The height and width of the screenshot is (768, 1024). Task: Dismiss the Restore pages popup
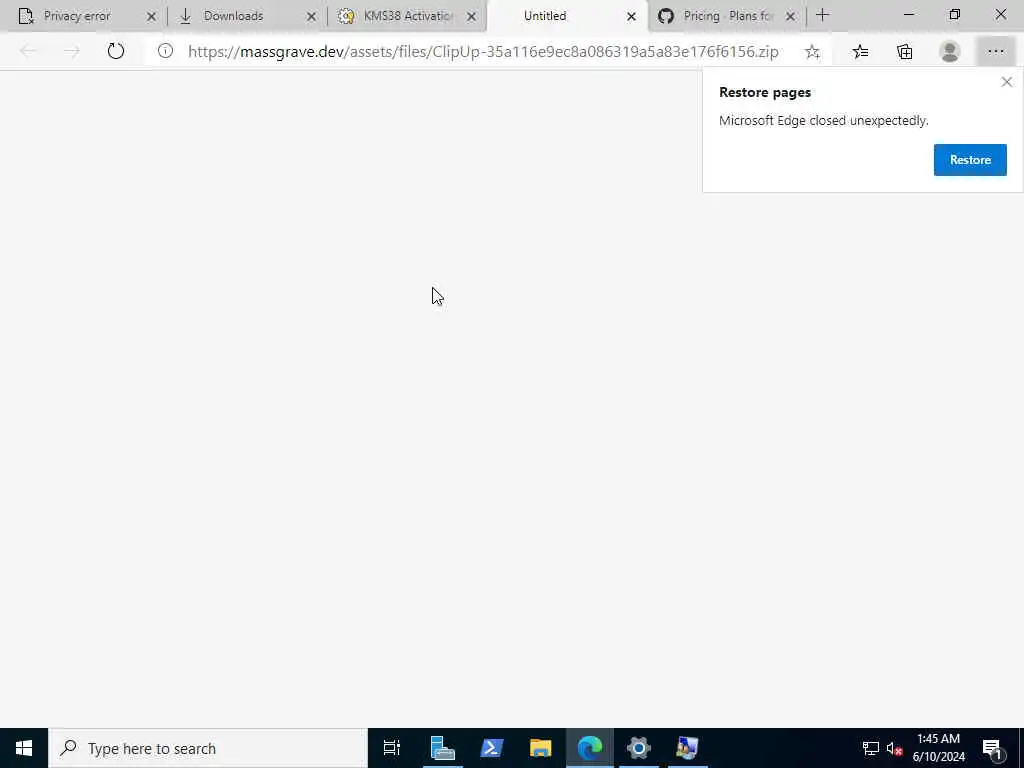1006,82
